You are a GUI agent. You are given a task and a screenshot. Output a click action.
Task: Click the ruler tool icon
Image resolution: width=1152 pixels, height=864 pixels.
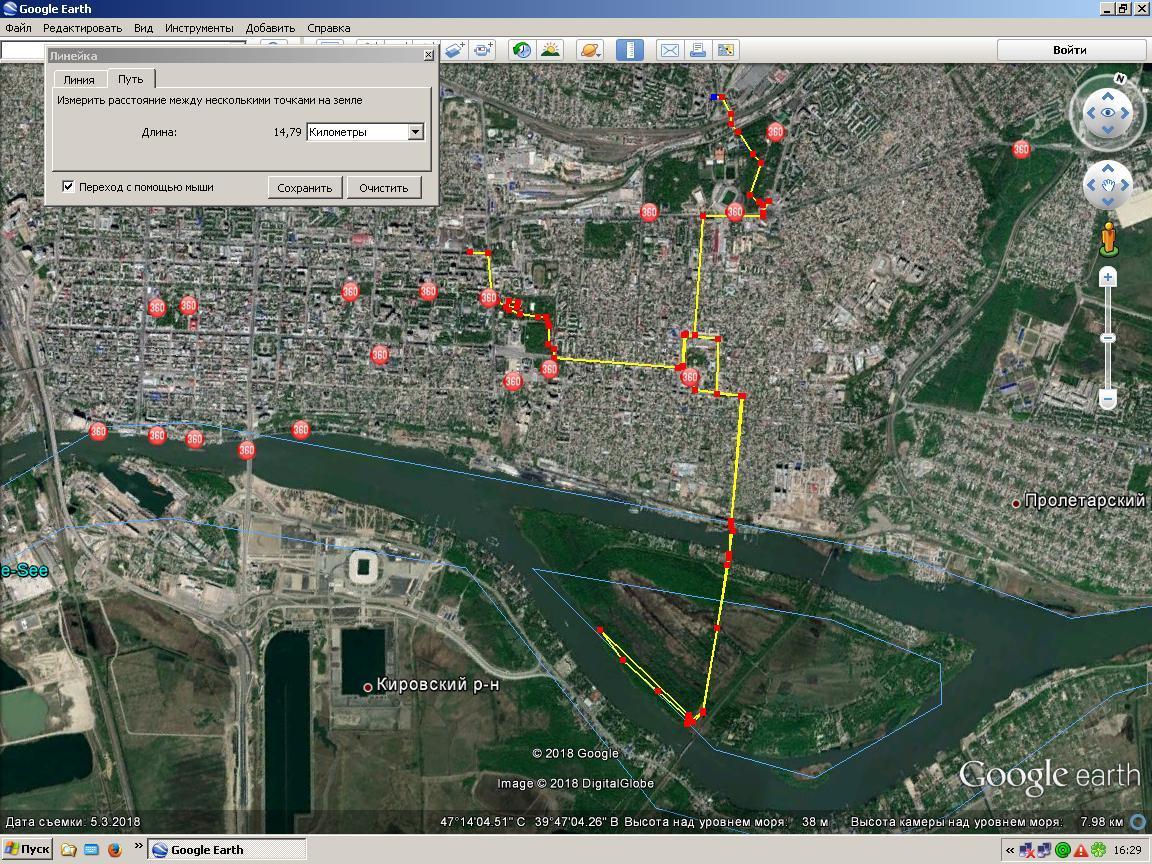629,50
